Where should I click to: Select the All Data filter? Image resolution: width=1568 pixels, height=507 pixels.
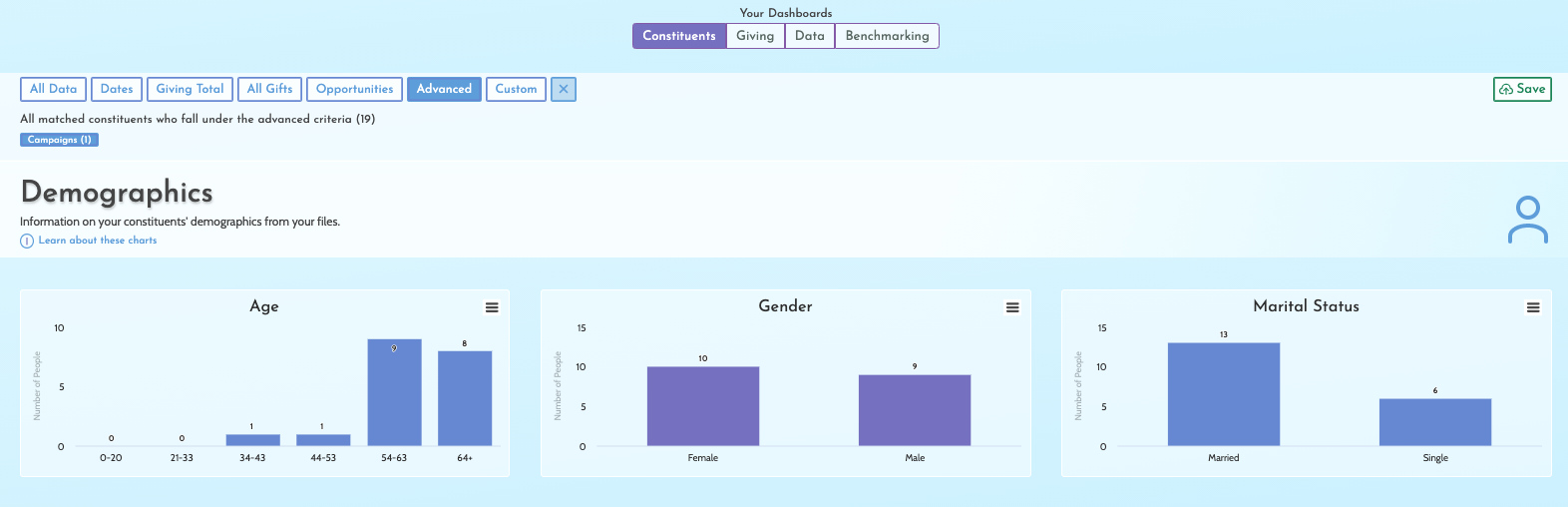53,89
